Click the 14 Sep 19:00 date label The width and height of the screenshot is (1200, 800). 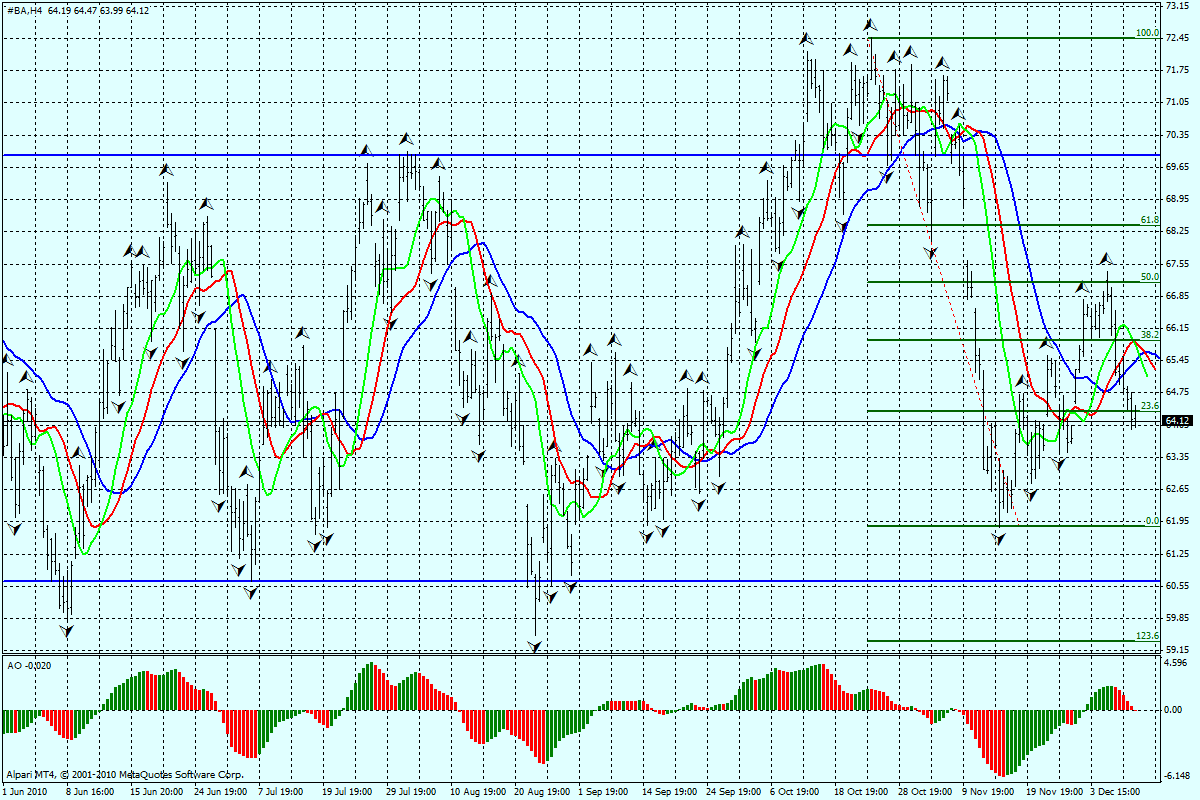click(x=669, y=791)
